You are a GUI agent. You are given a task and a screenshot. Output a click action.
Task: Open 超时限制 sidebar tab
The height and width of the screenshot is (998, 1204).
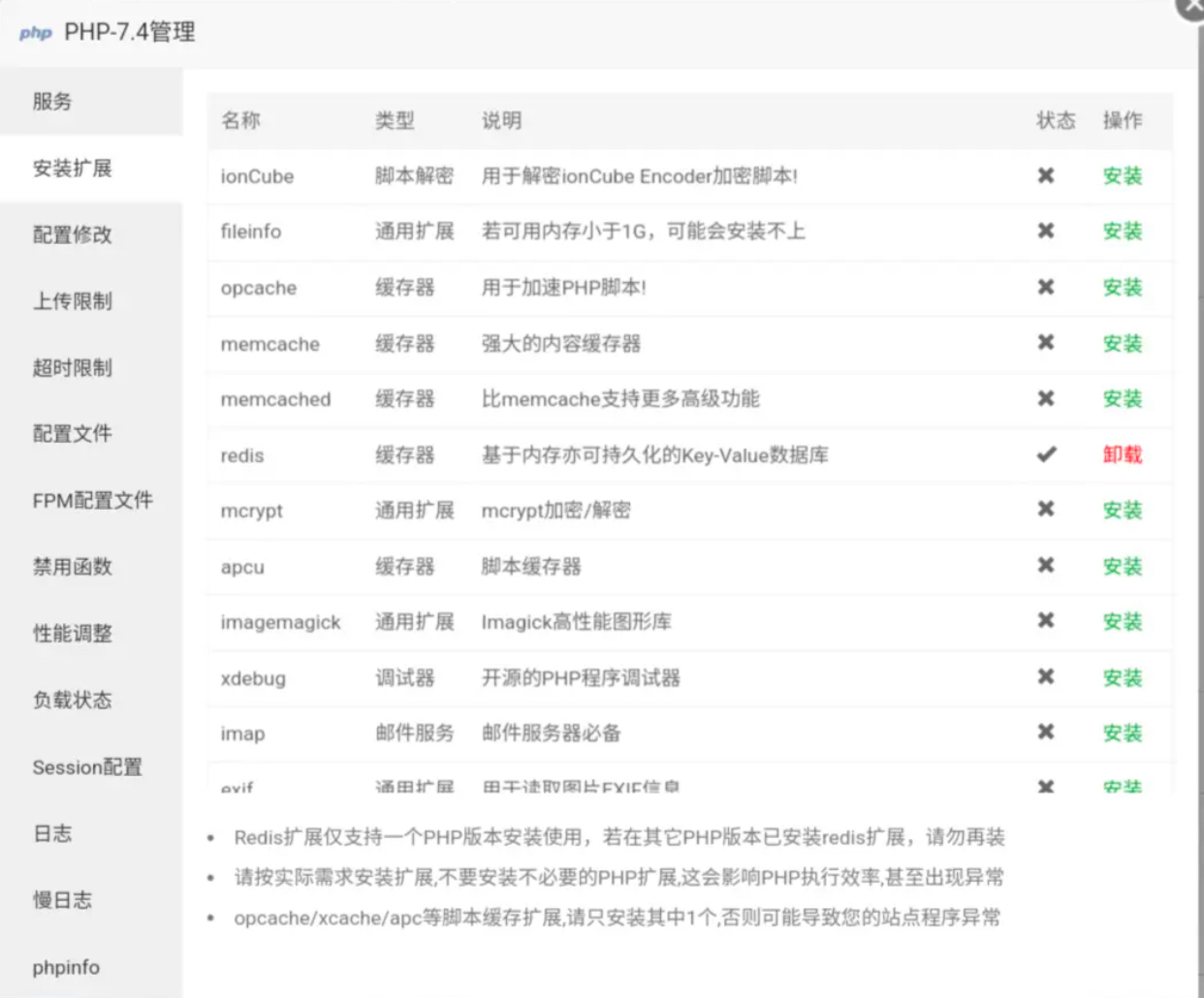pos(91,368)
